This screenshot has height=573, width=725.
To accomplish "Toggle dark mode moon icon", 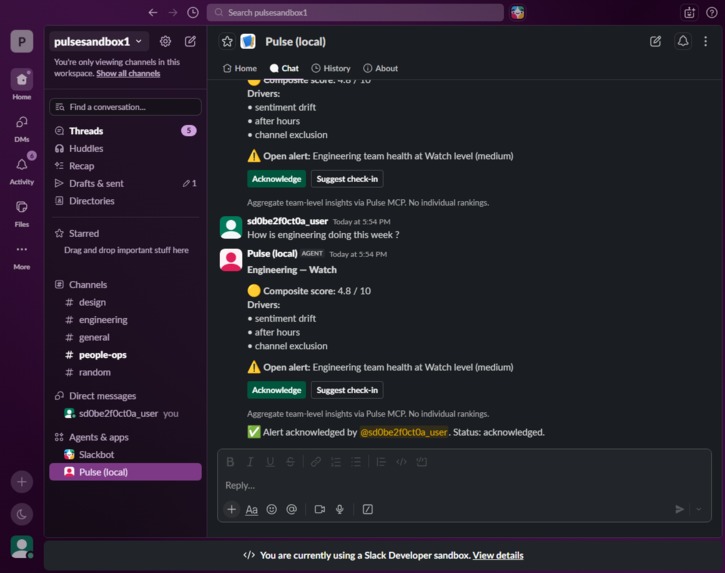I will [22, 514].
